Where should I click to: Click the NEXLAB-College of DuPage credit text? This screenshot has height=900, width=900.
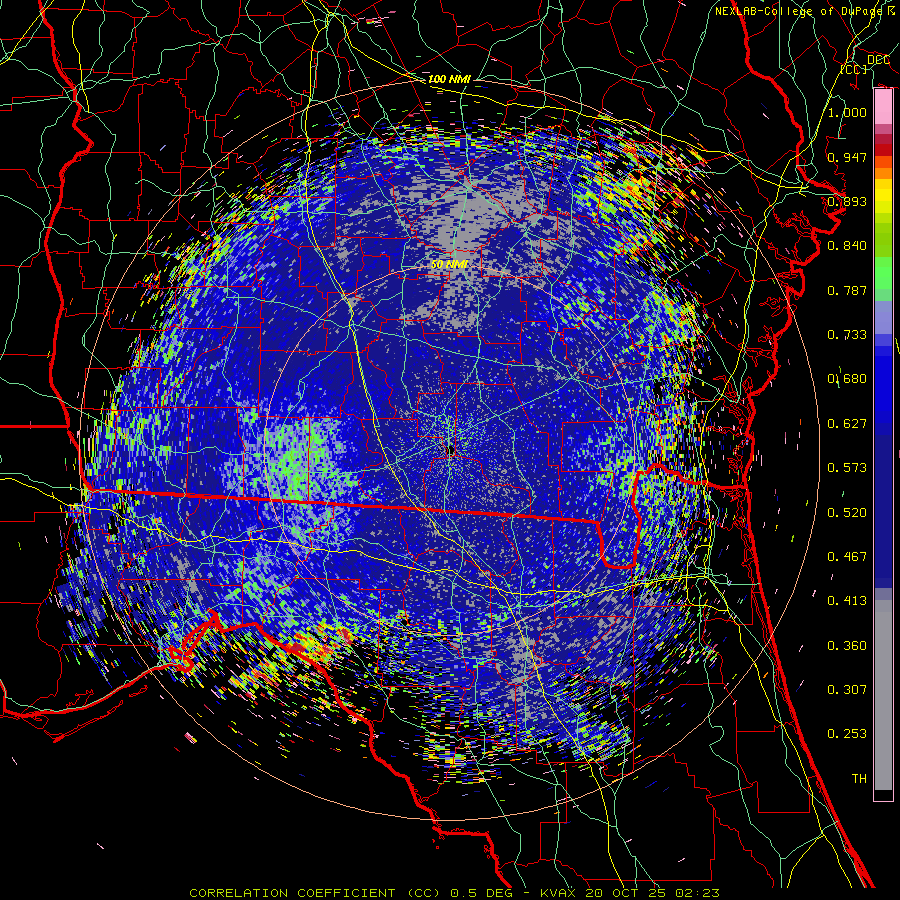point(798,11)
